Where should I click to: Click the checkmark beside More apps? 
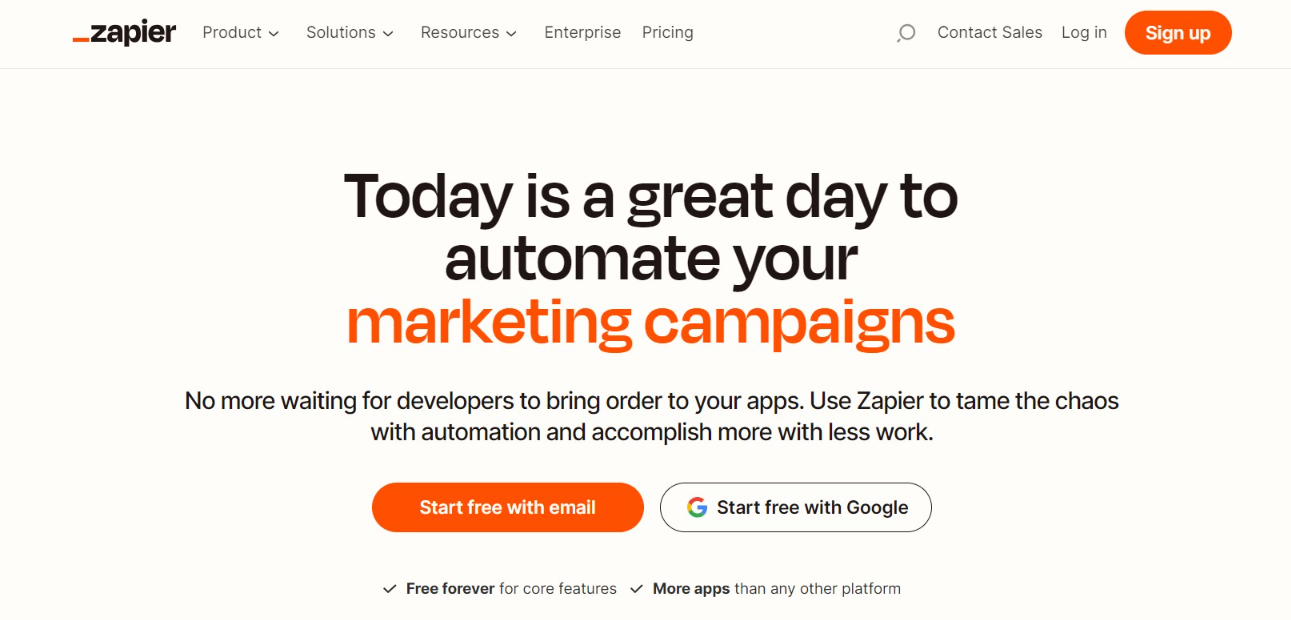pyautogui.click(x=637, y=589)
